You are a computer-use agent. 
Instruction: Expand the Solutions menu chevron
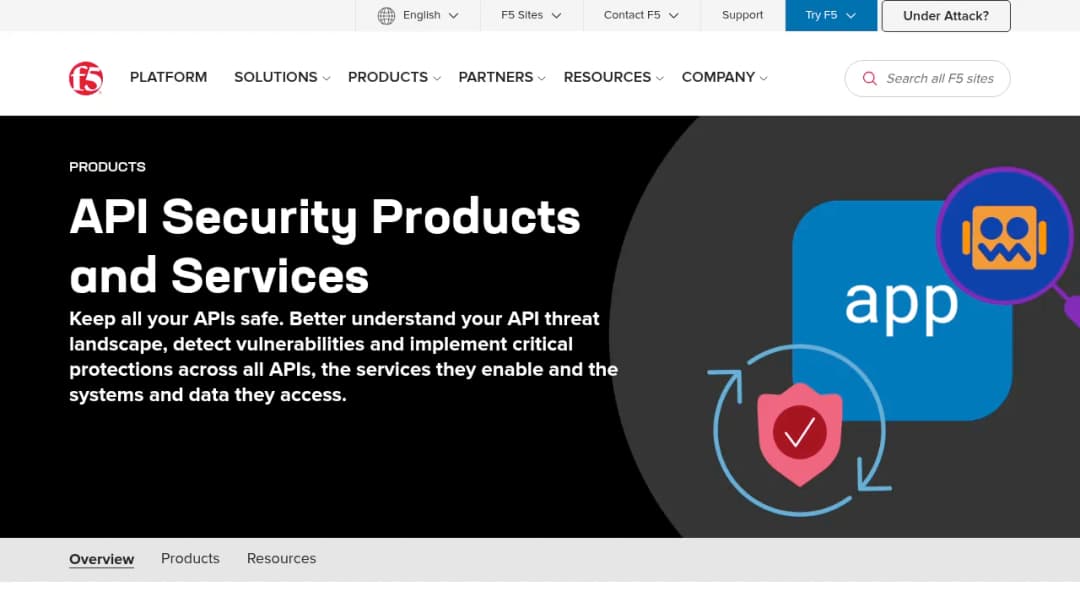pyautogui.click(x=326, y=78)
